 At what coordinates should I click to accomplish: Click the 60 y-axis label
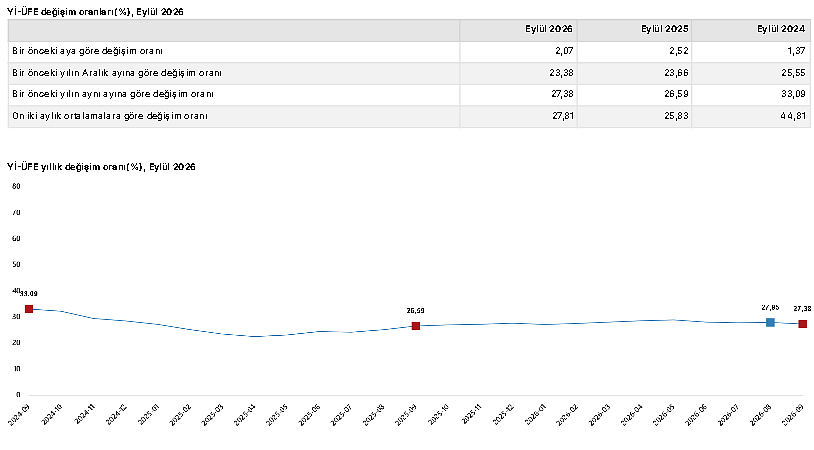click(16, 238)
